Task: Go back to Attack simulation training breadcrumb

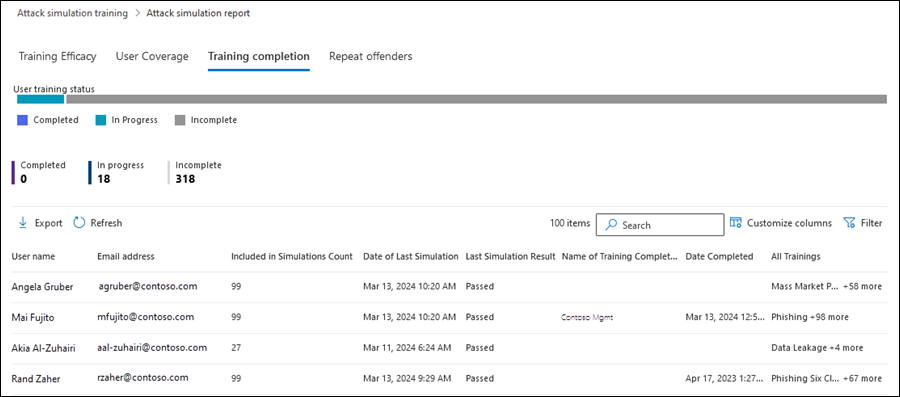Action: [x=72, y=13]
